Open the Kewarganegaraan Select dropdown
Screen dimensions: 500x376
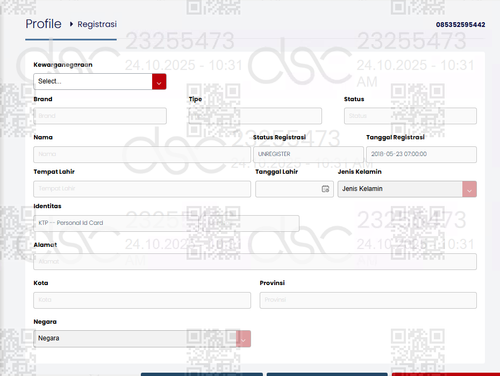pos(100,81)
